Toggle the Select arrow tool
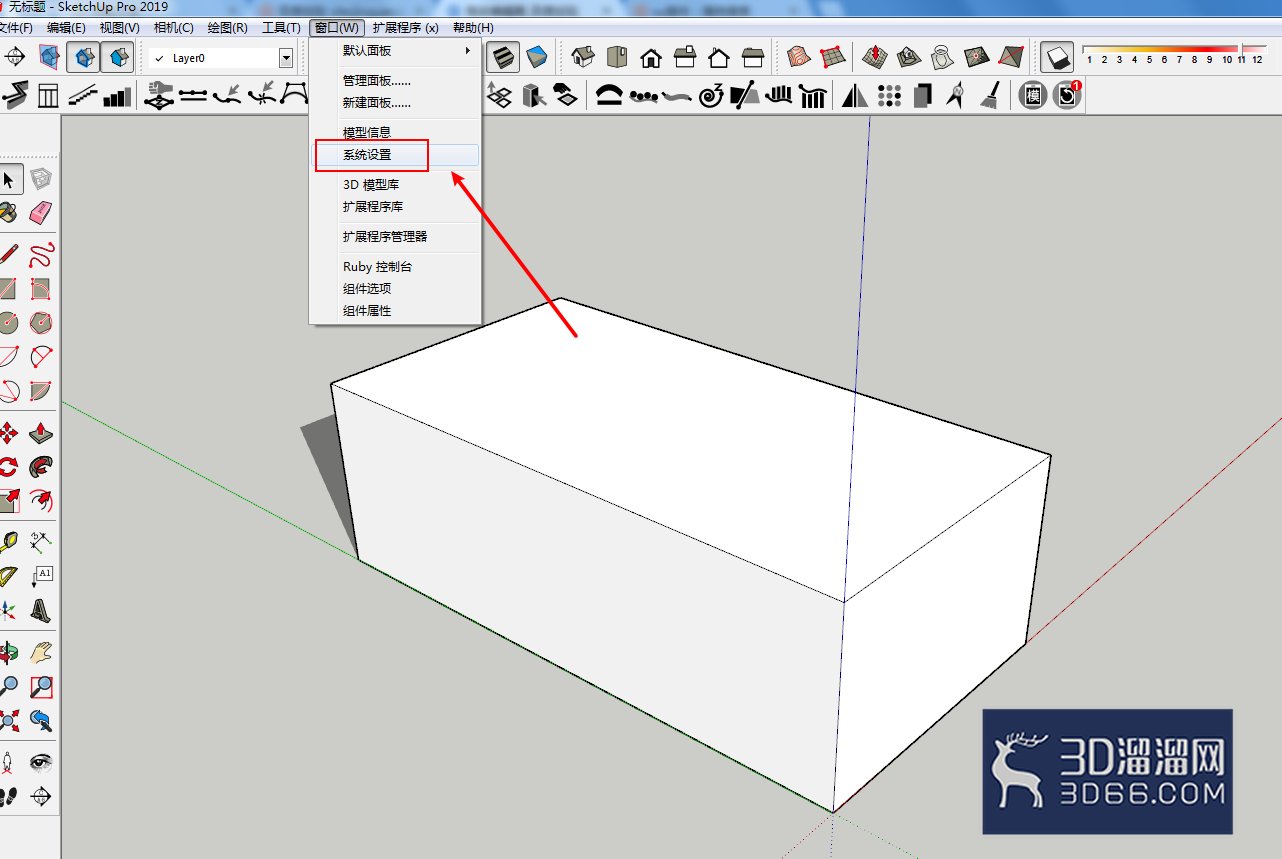Screen dimensions: 1282x859 point(8,180)
